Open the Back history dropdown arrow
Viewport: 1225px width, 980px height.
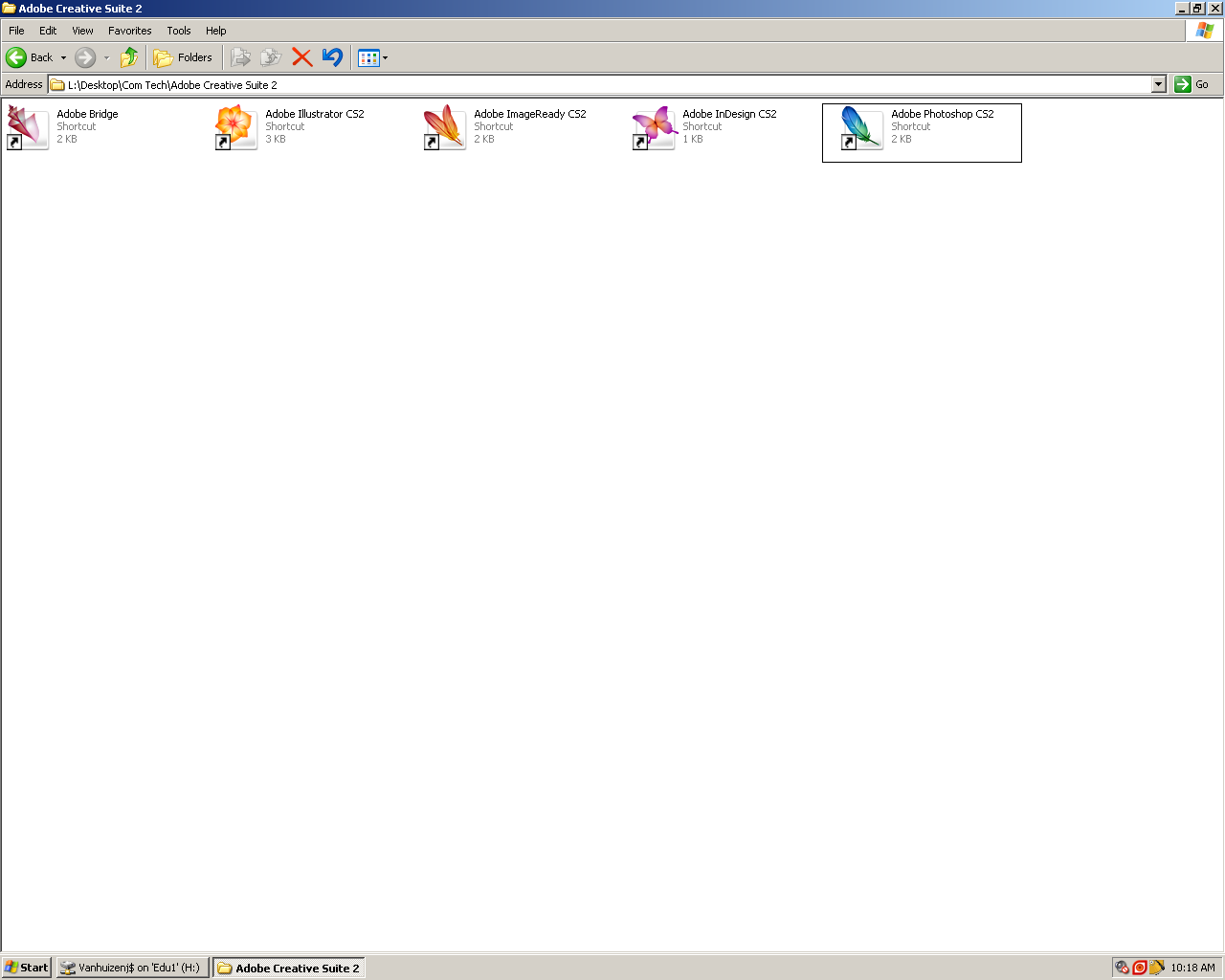(x=63, y=57)
